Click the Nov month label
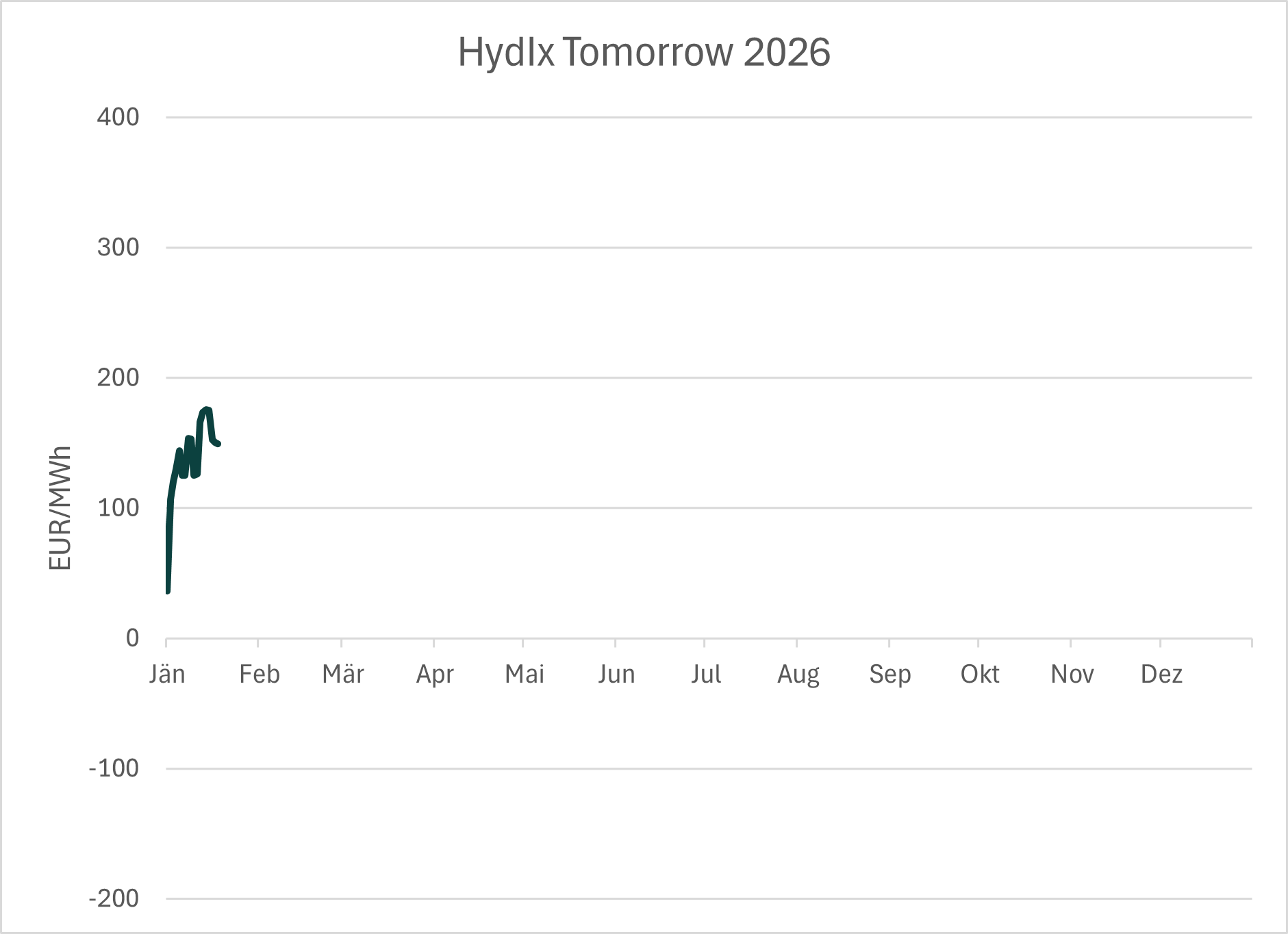 (1072, 674)
